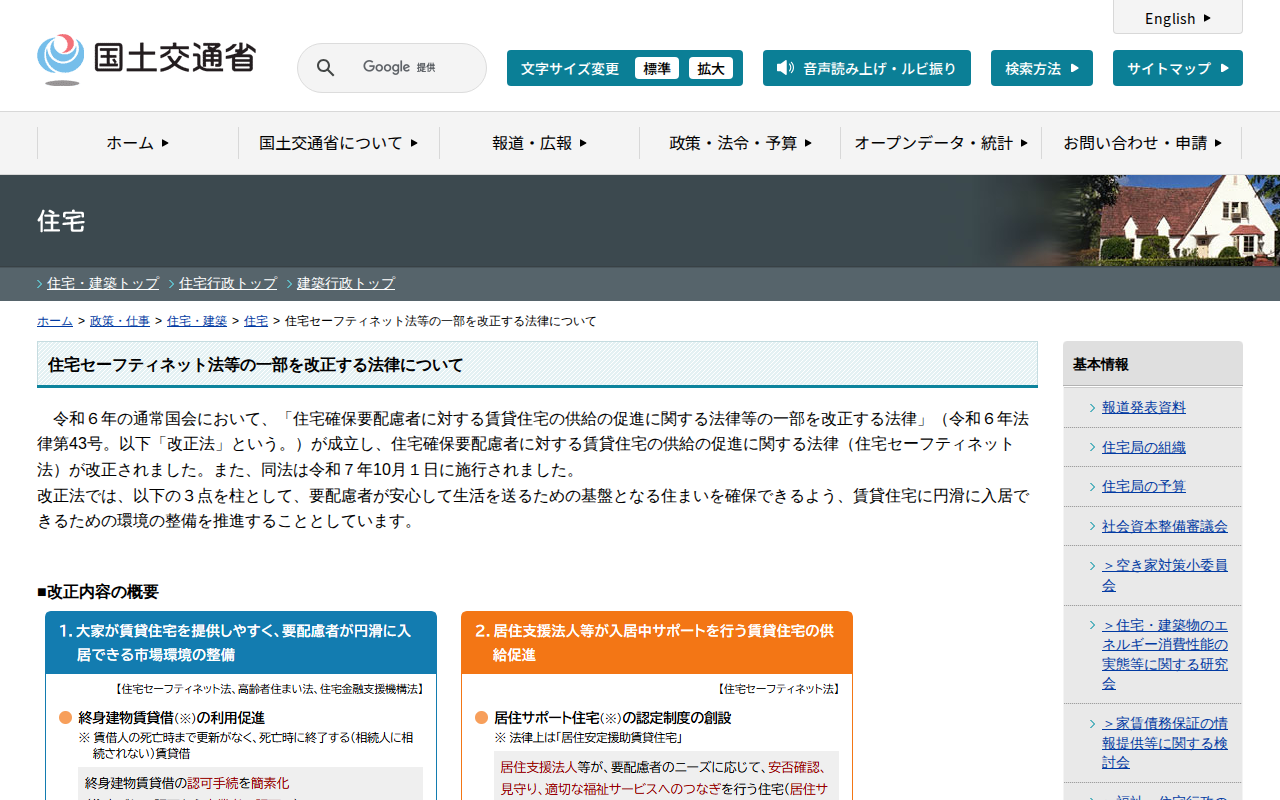The height and width of the screenshot is (800, 1280).
Task: Open 報道発表資料 in the sidebar
Action: pos(1144,407)
